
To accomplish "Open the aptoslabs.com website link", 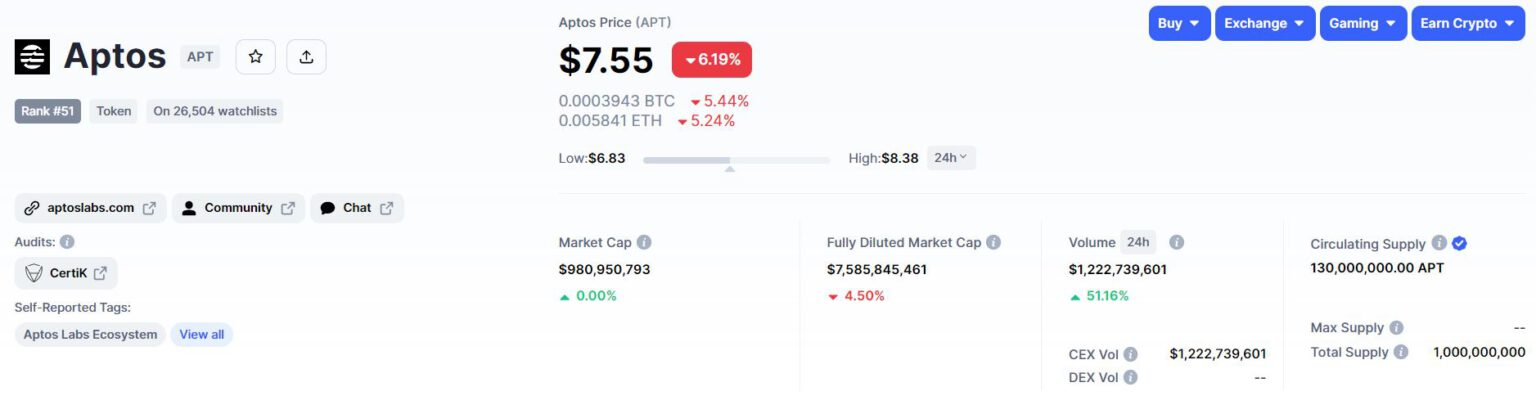I will [90, 208].
